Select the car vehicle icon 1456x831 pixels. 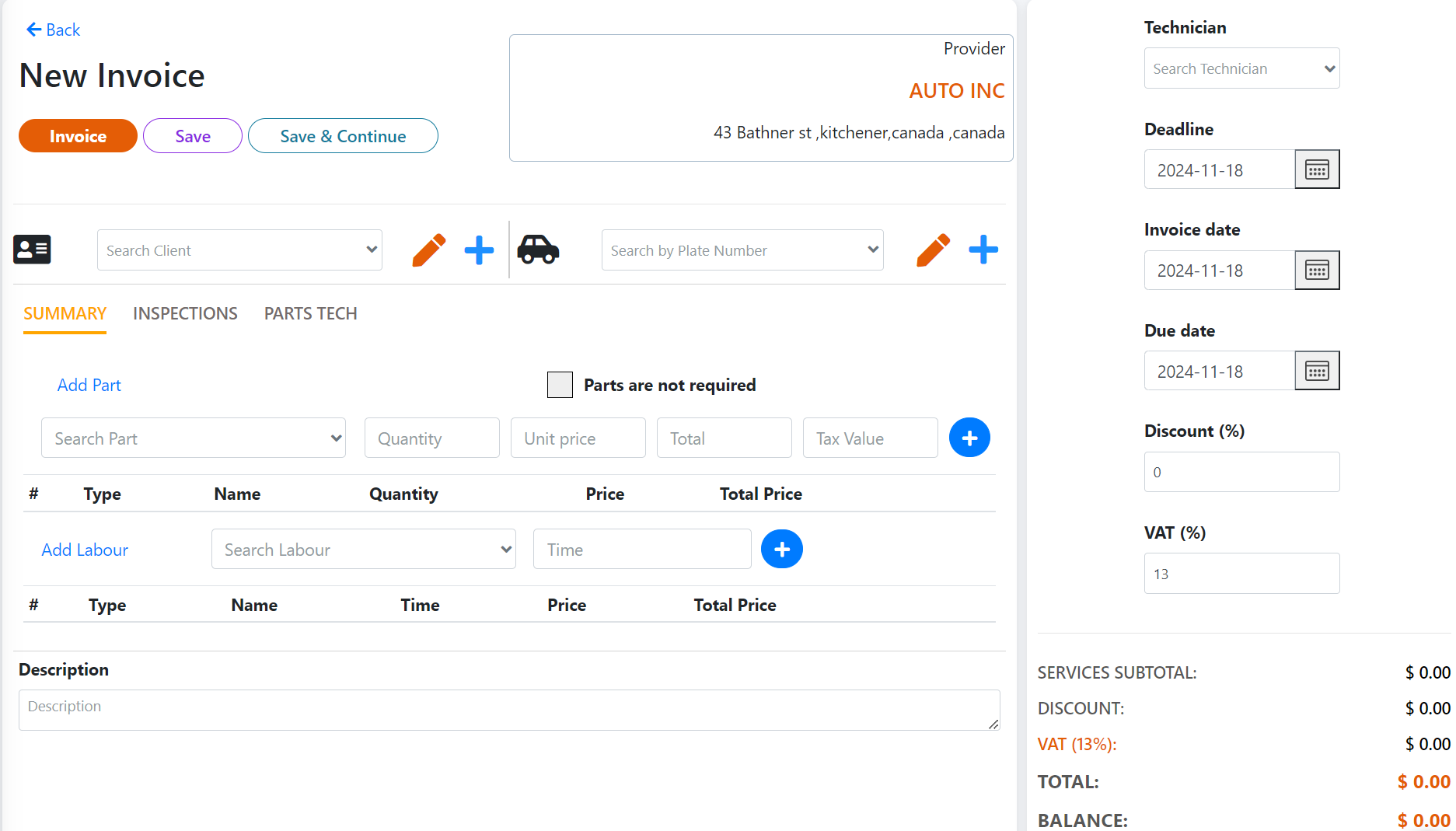coord(539,250)
